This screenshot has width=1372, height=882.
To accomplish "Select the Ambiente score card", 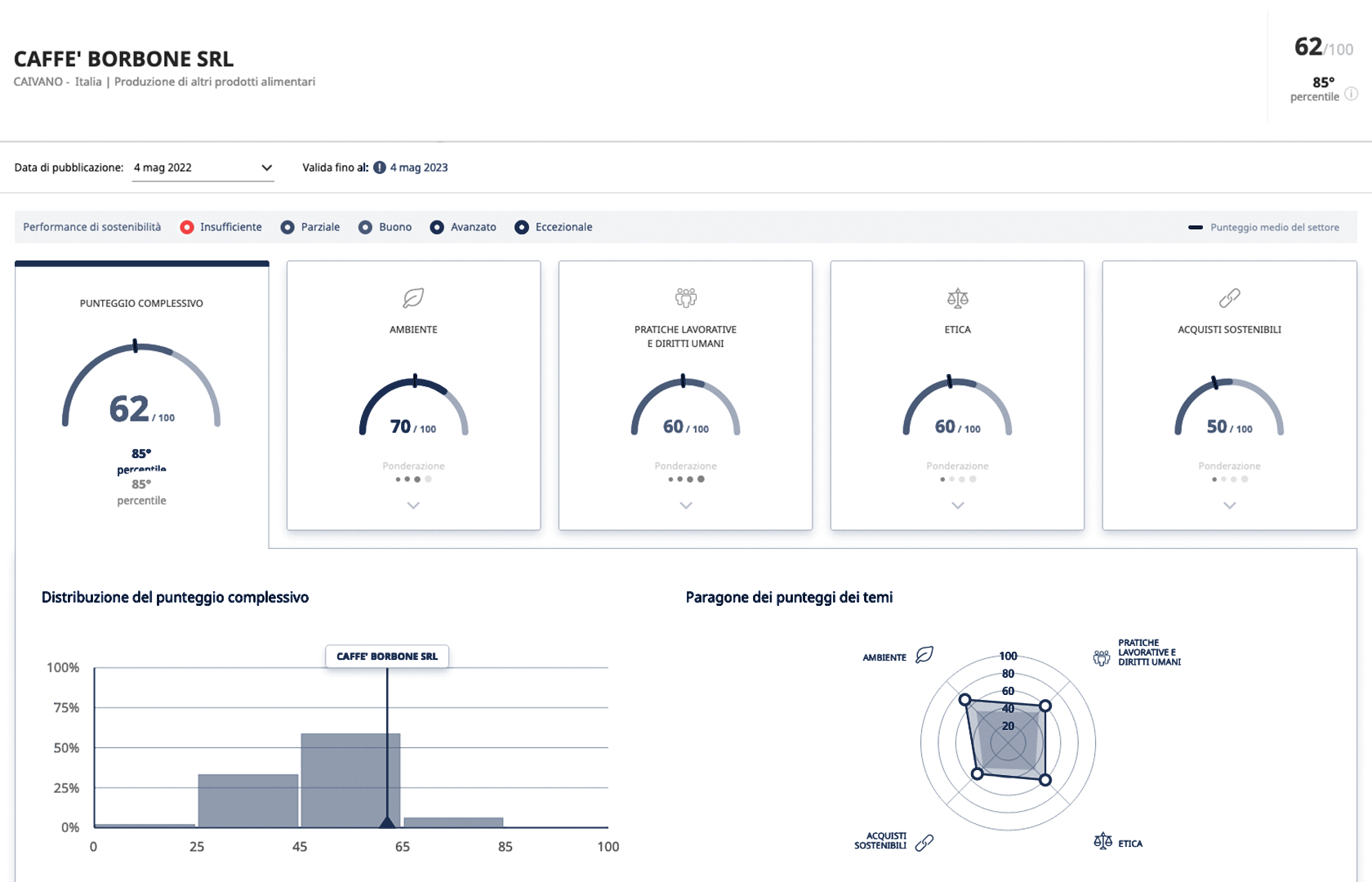I will pyautogui.click(x=413, y=395).
